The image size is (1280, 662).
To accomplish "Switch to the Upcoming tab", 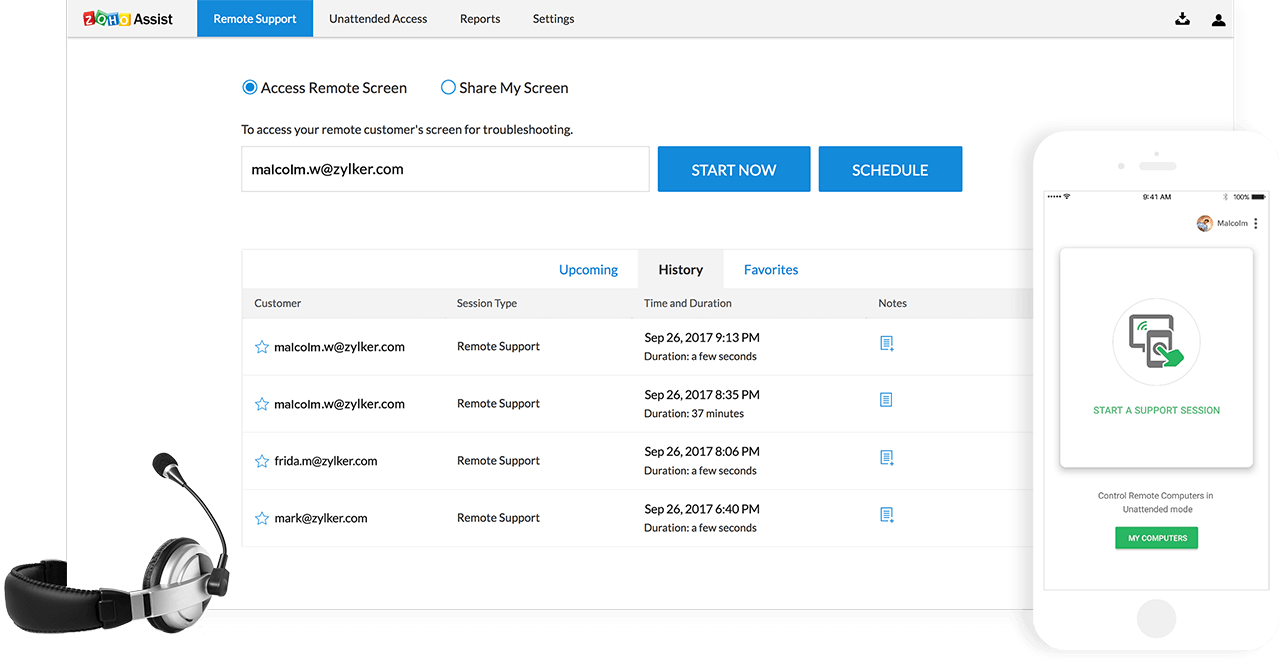I will (588, 270).
